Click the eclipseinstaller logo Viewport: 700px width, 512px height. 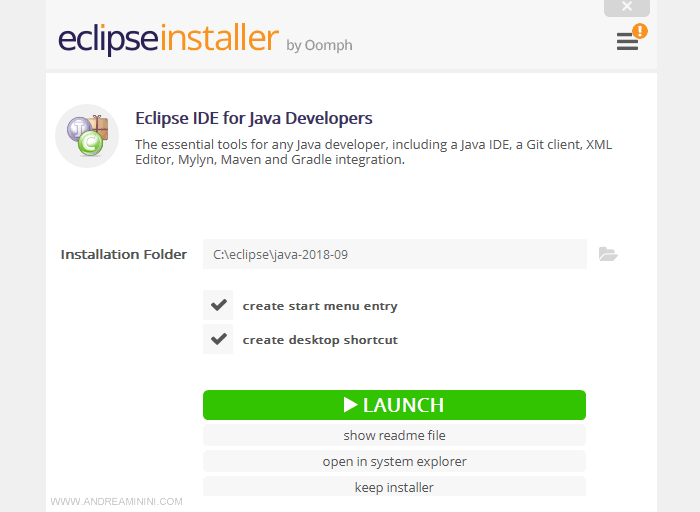[x=167, y=39]
